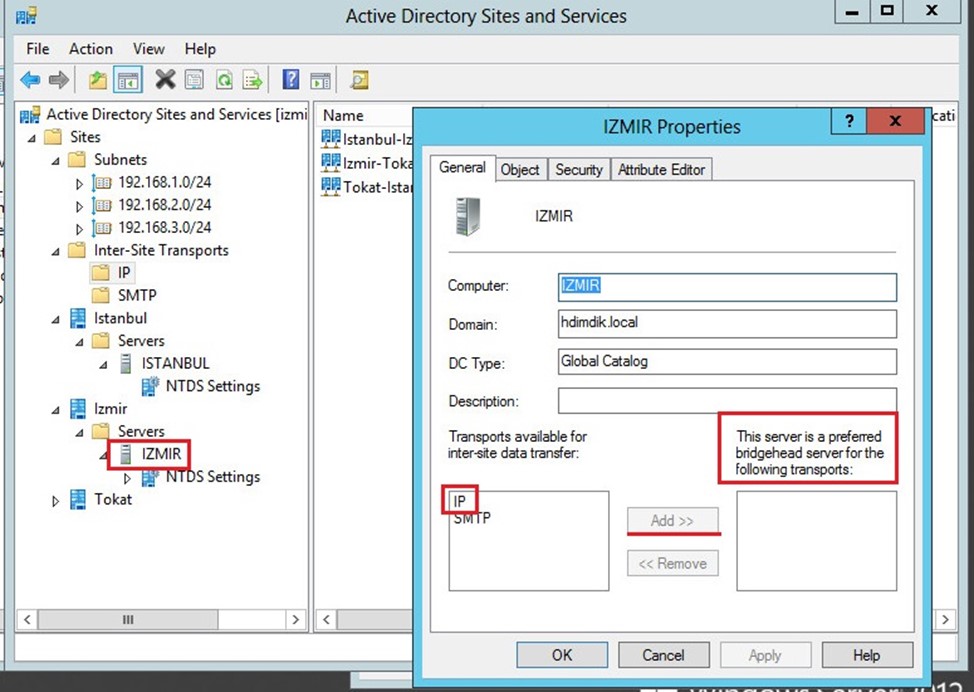Select the SMTP folder icon in the tree

pos(101,295)
